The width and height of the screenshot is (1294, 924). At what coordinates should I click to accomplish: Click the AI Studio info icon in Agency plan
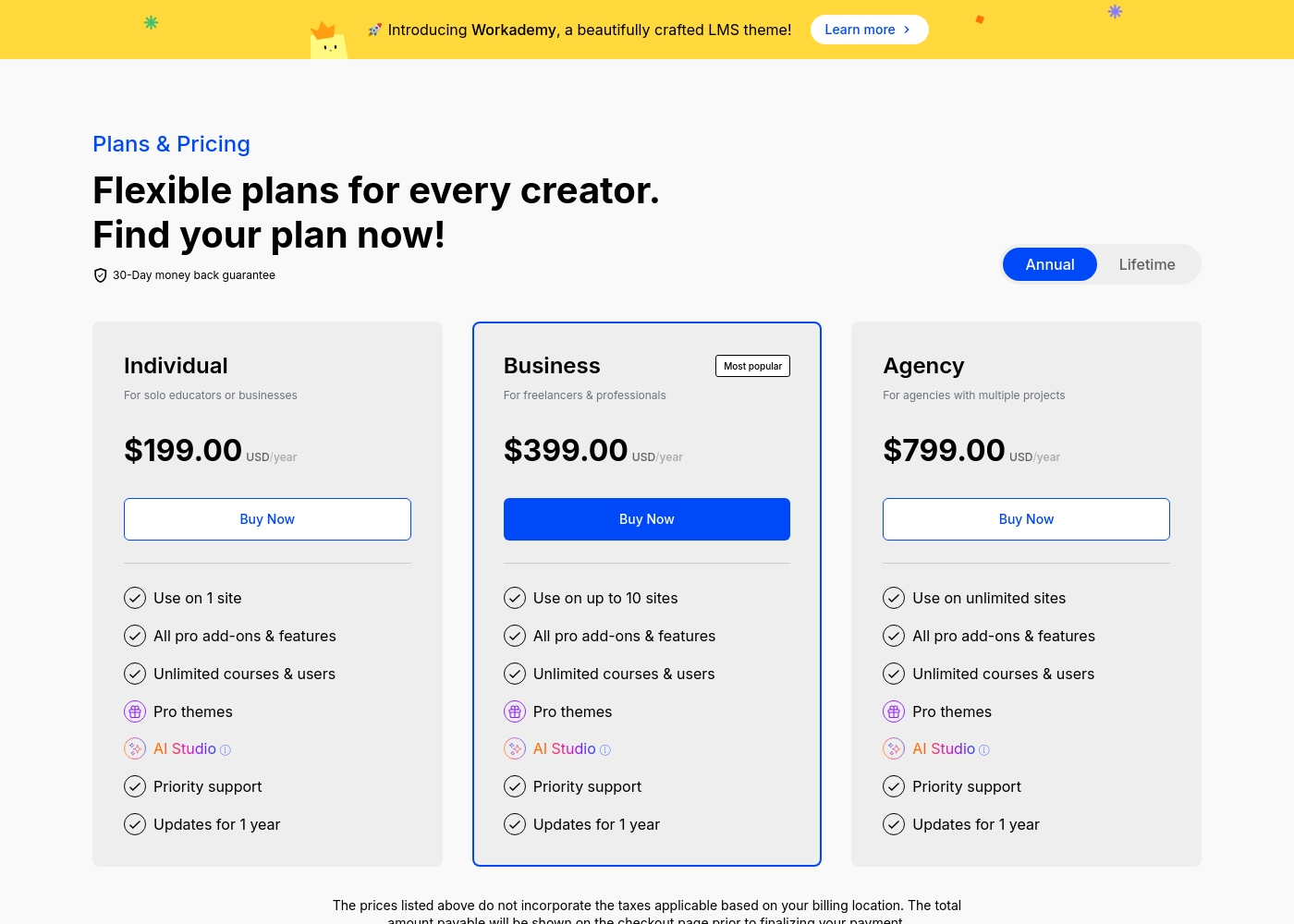[984, 750]
